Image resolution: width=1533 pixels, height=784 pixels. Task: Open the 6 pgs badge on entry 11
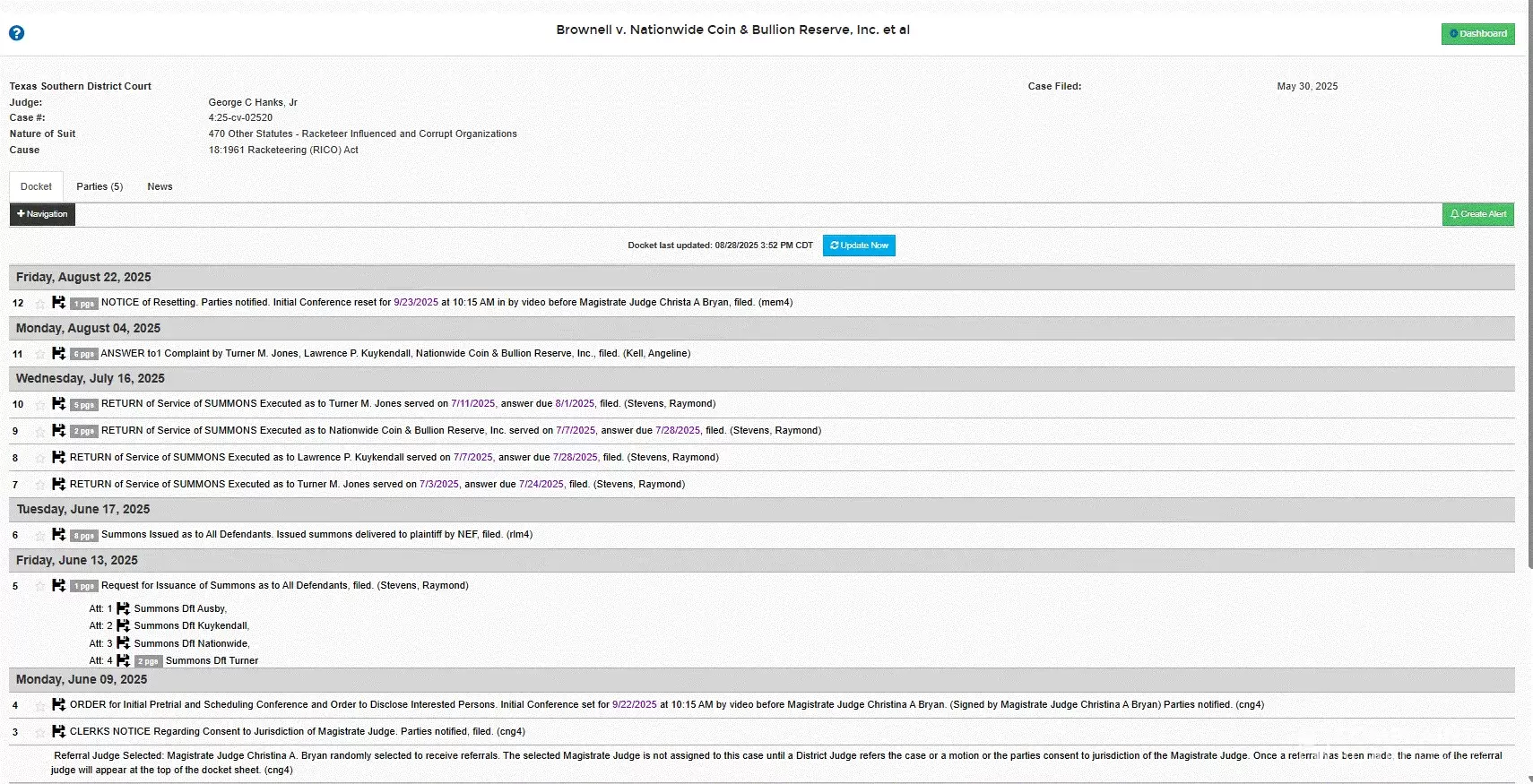(x=83, y=355)
